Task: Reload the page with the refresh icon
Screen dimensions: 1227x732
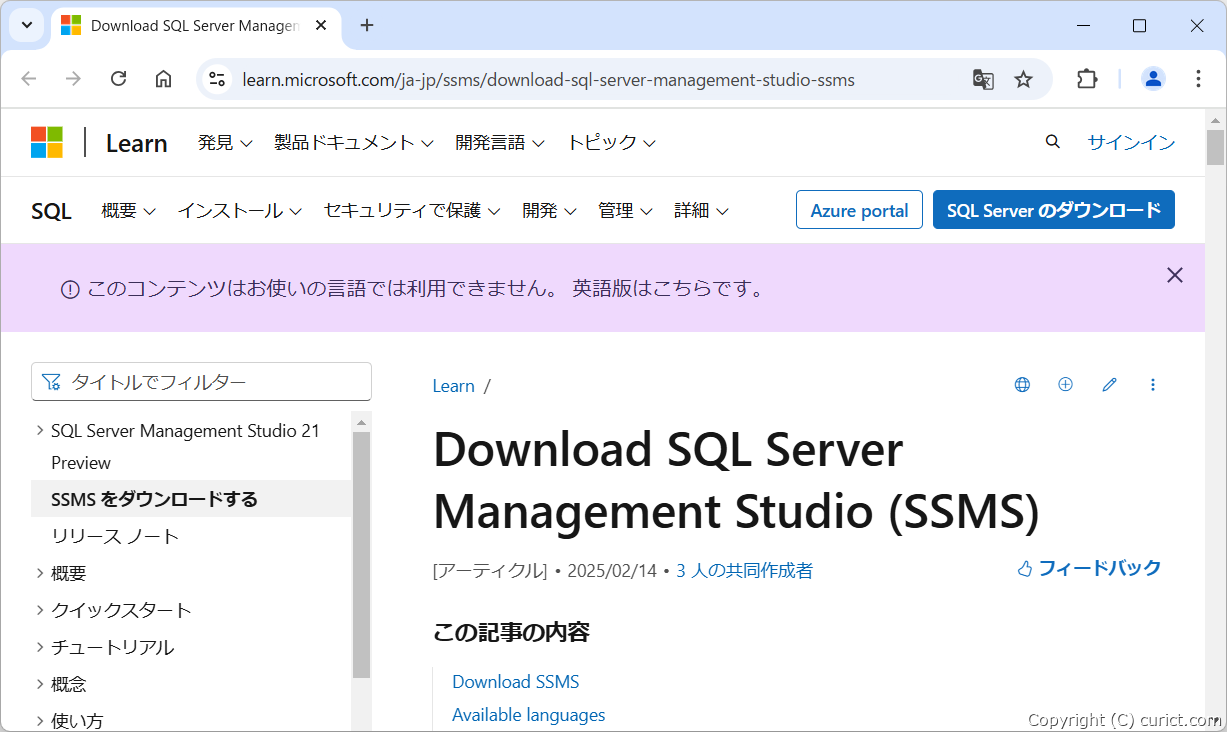Action: pyautogui.click(x=118, y=79)
